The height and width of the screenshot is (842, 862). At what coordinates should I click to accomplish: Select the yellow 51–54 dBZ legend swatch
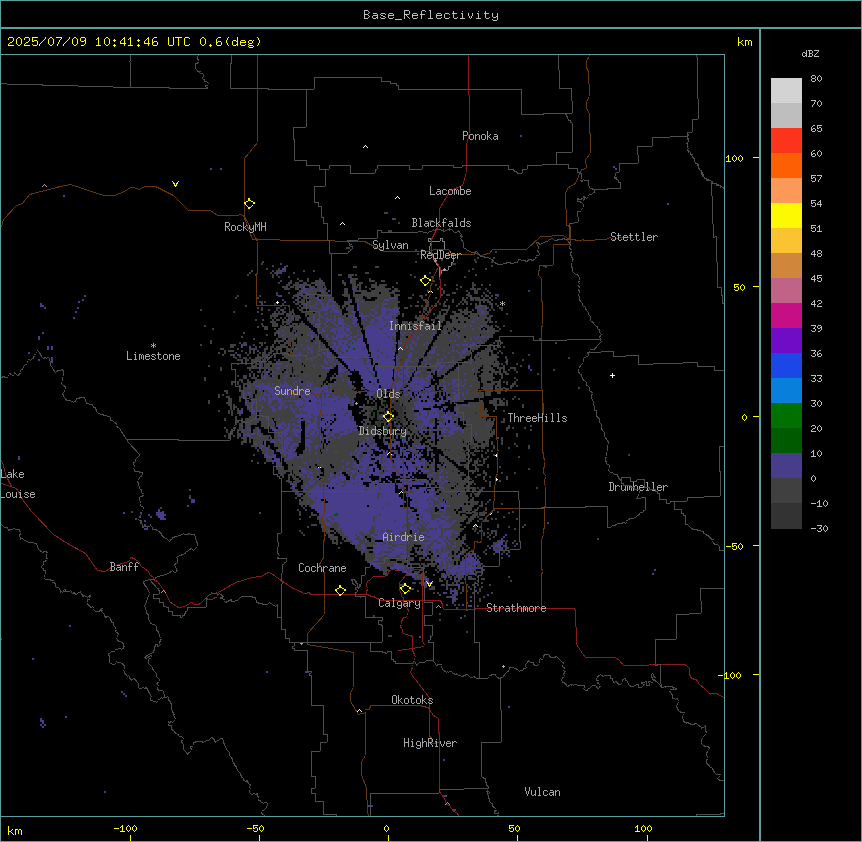pos(786,215)
